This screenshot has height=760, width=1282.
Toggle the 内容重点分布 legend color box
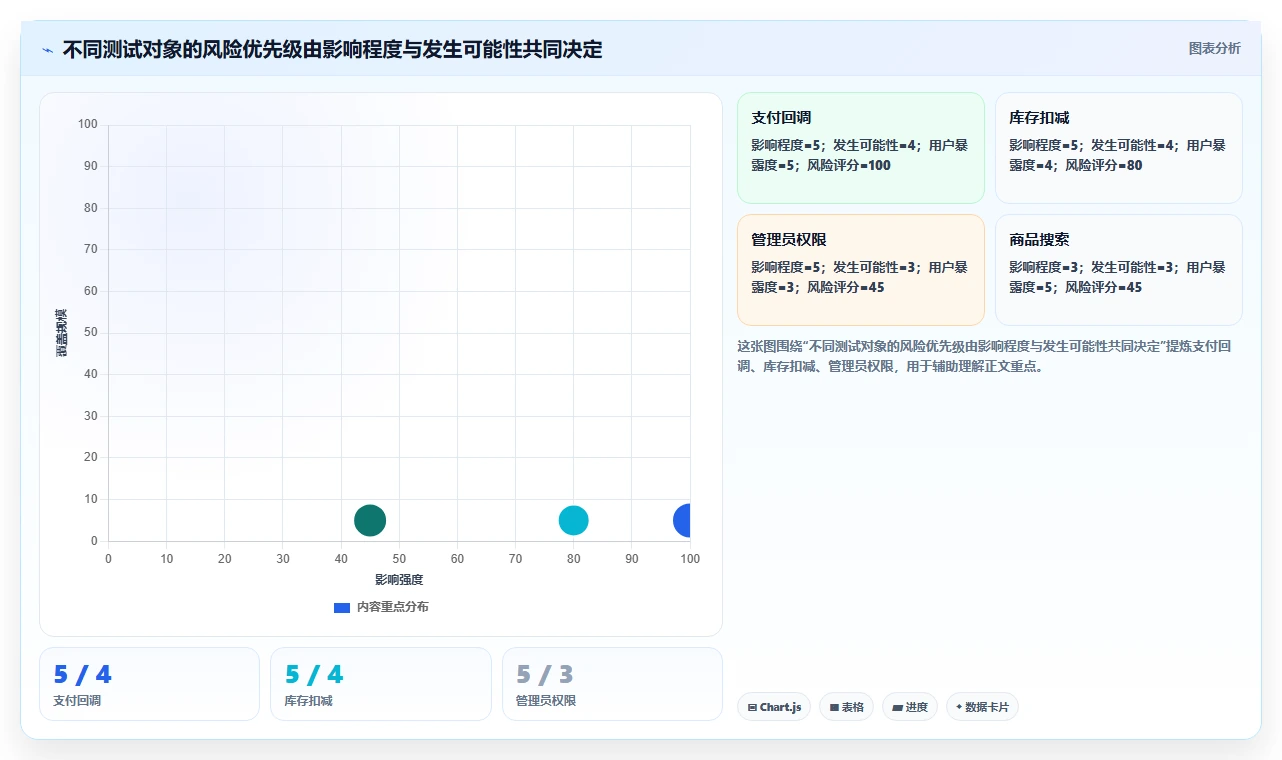pos(342,607)
